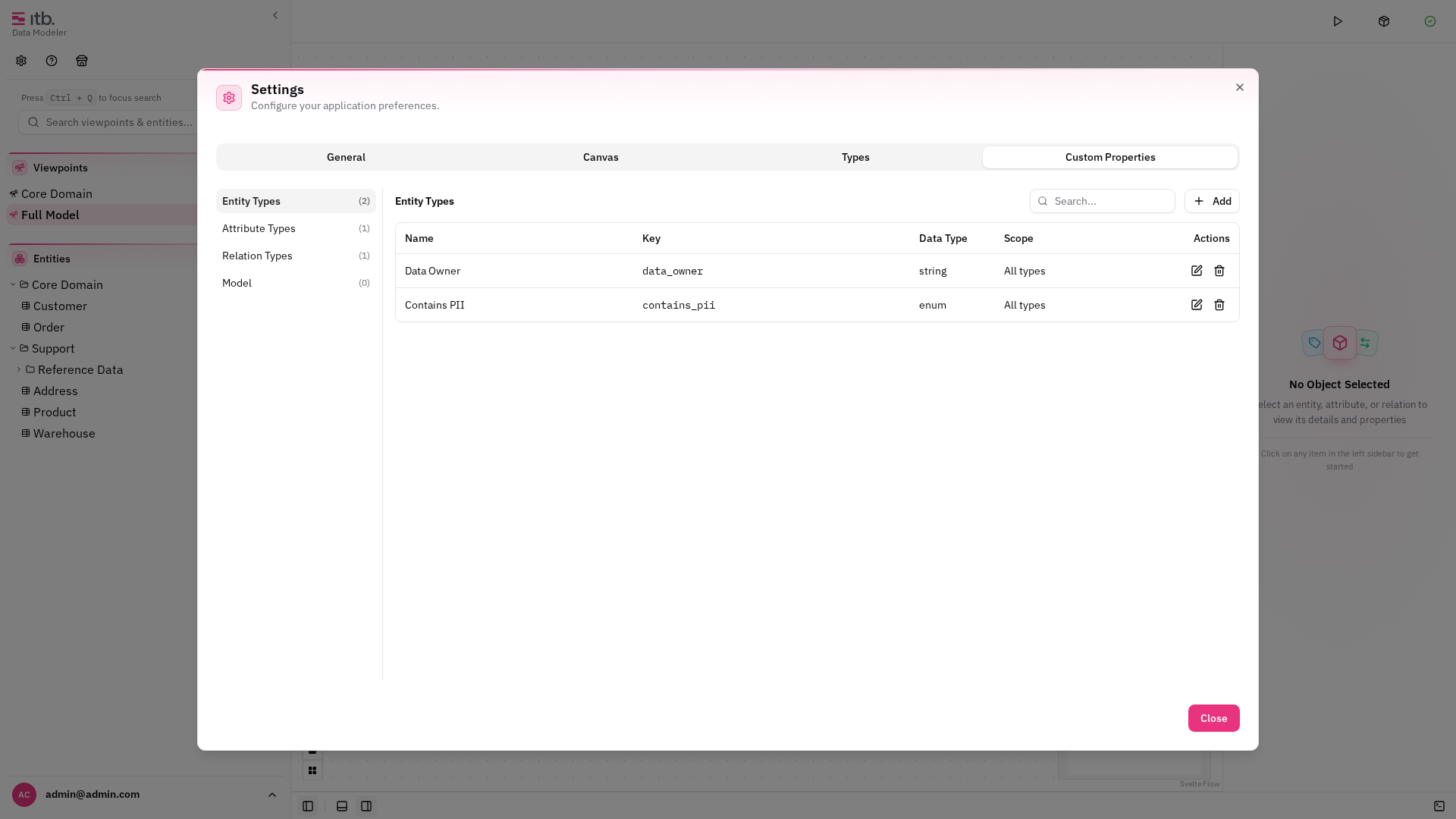Select the Custom Properties tab
This screenshot has height=819, width=1456.
click(x=1110, y=157)
